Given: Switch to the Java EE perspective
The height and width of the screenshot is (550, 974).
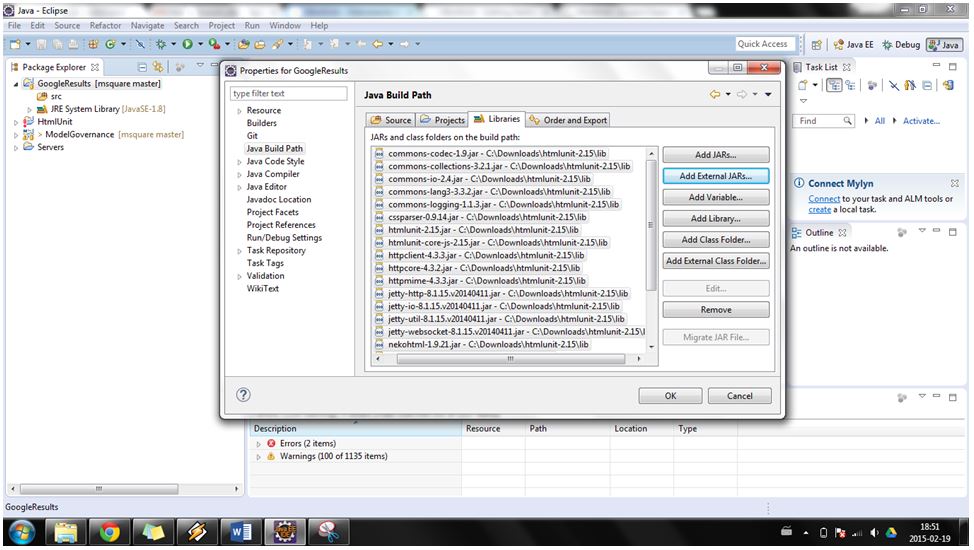Looking at the screenshot, I should pyautogui.click(x=853, y=45).
